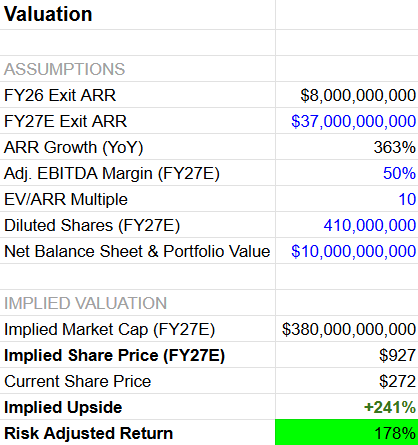Viewport: 418px width, 445px height.
Task: Click the green Risk Adjusted Return 178% cell
Action: [347, 433]
